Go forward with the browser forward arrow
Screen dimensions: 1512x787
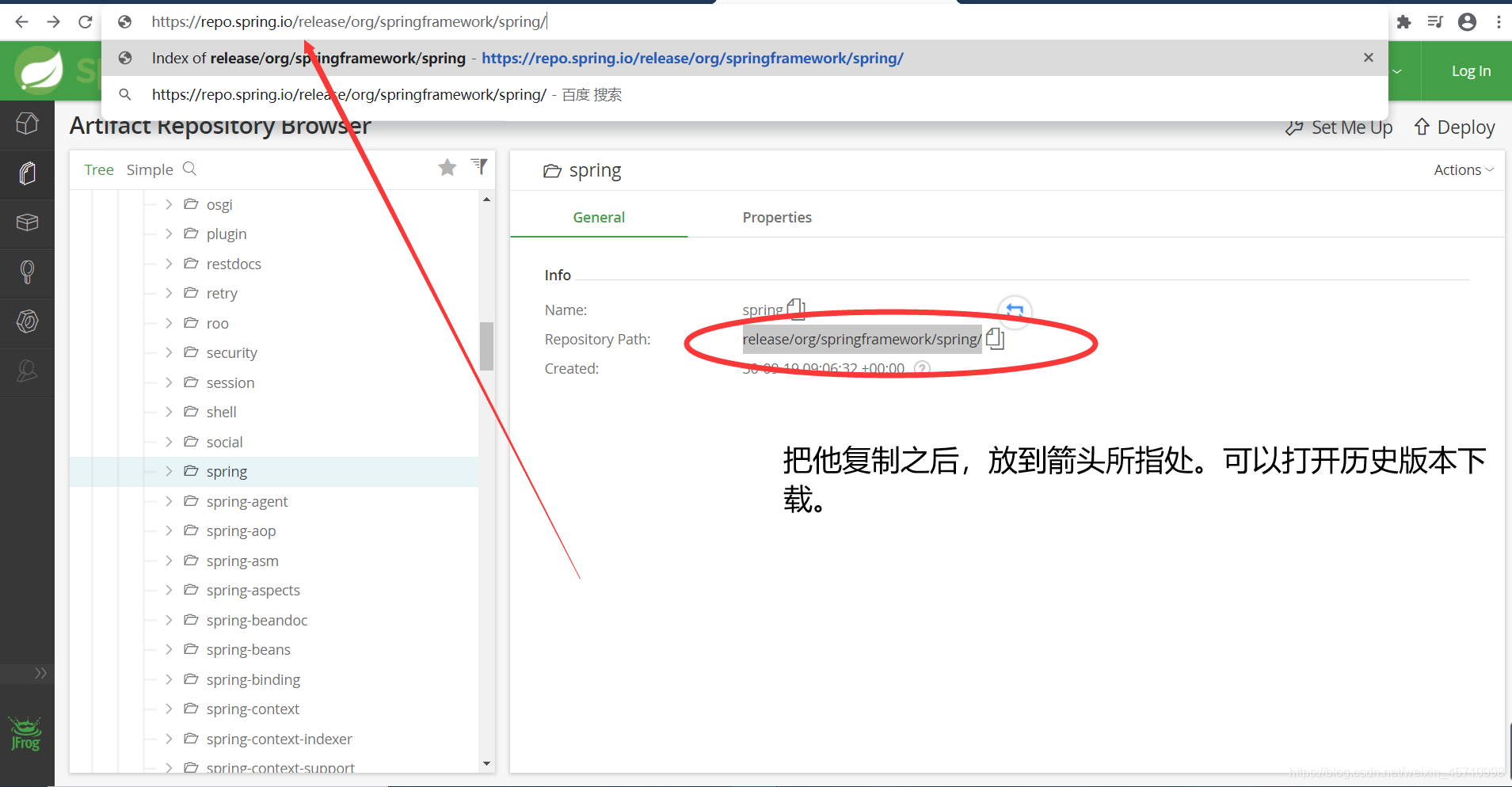pyautogui.click(x=53, y=22)
